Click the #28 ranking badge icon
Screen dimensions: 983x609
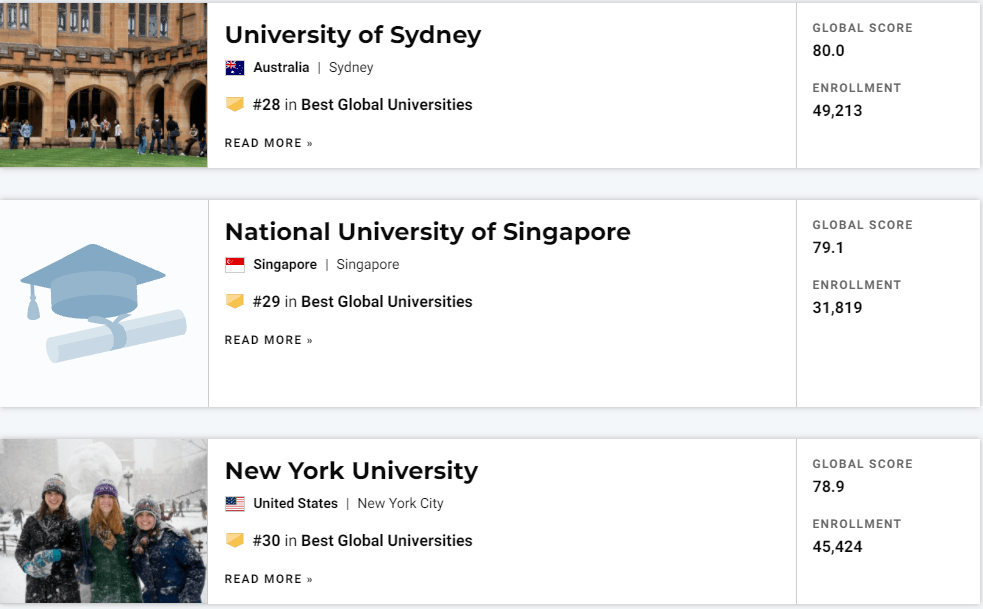234,104
